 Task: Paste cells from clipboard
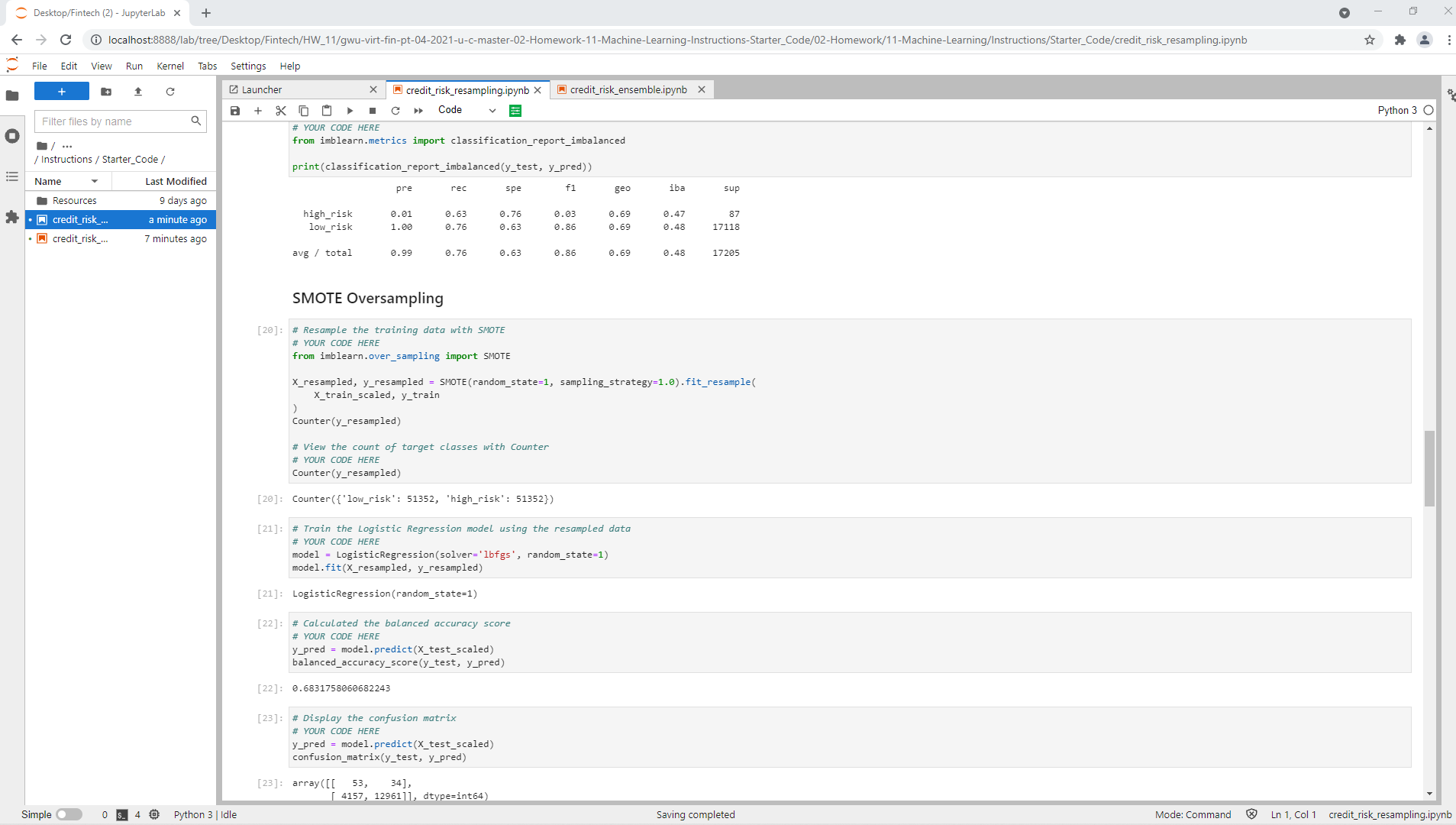tap(327, 111)
